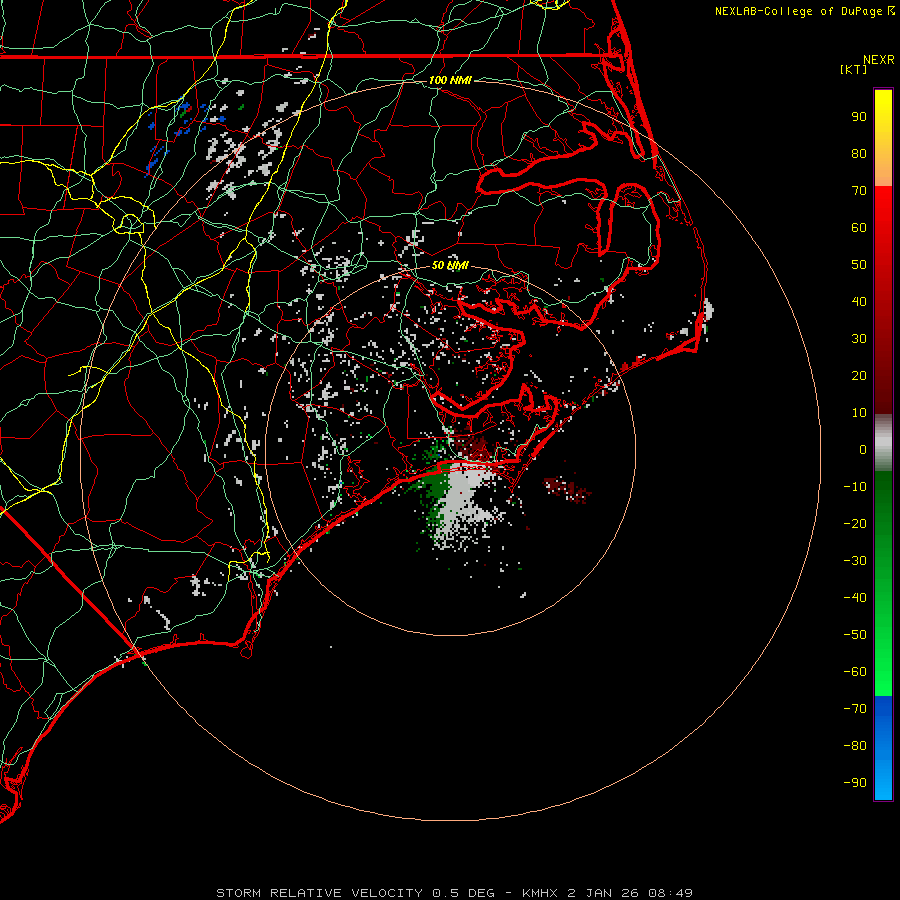
Task: Click the [KT] units label
Action: 853,69
